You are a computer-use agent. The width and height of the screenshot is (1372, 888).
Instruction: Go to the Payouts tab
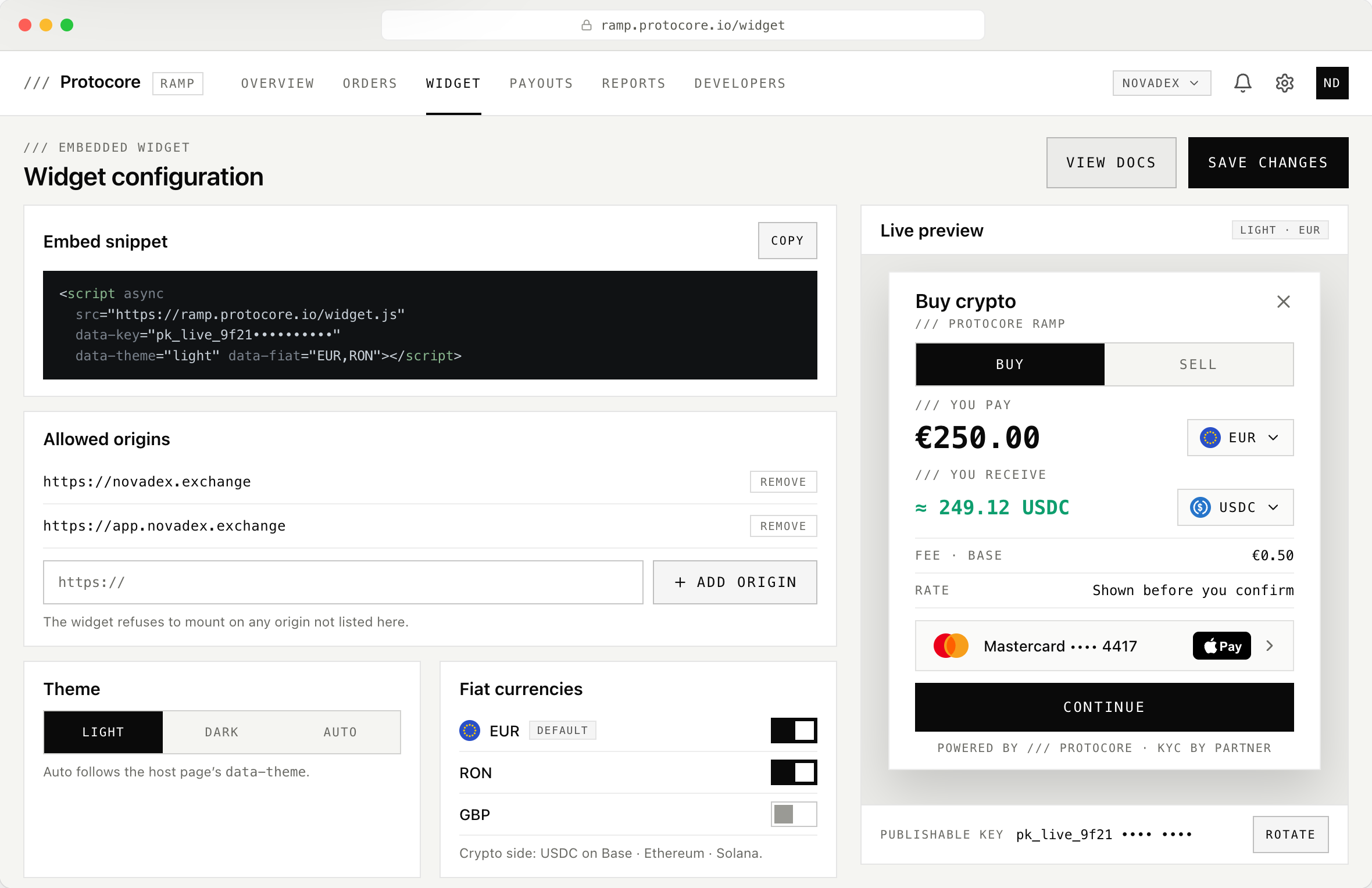tap(541, 83)
